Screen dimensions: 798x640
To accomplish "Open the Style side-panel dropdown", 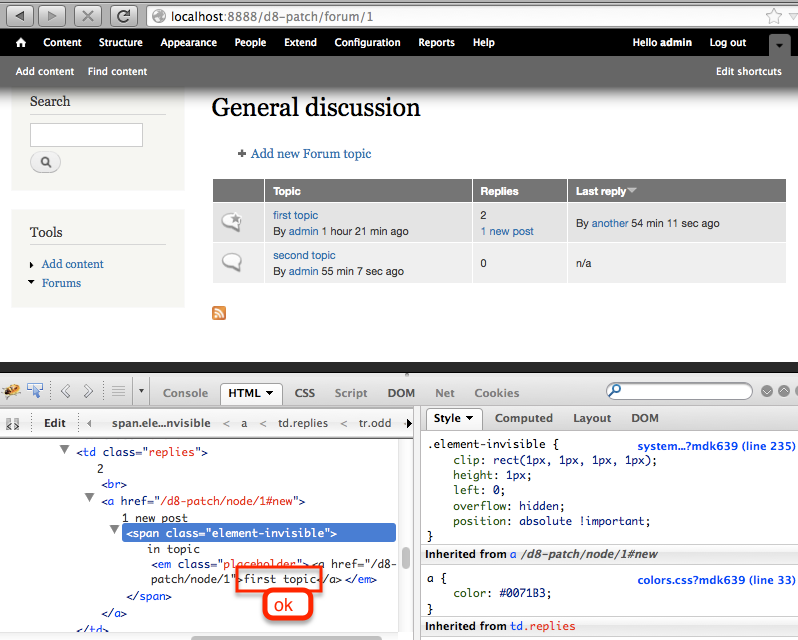I will (x=470, y=418).
